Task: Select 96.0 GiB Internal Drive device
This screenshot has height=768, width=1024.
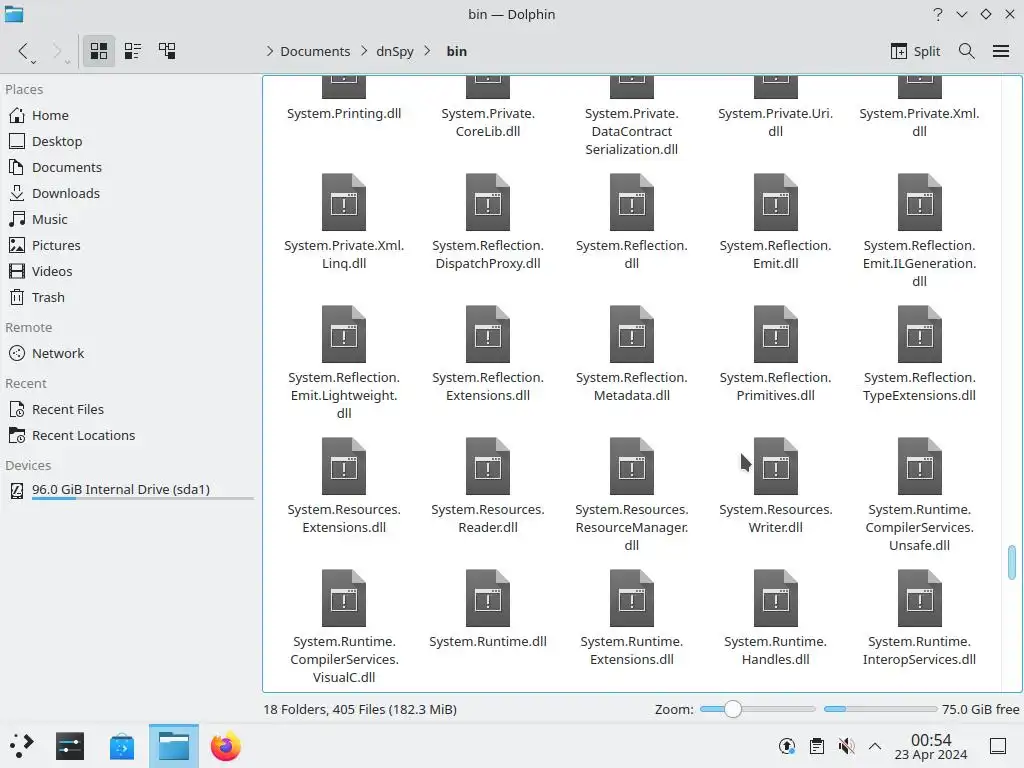Action: (x=129, y=490)
